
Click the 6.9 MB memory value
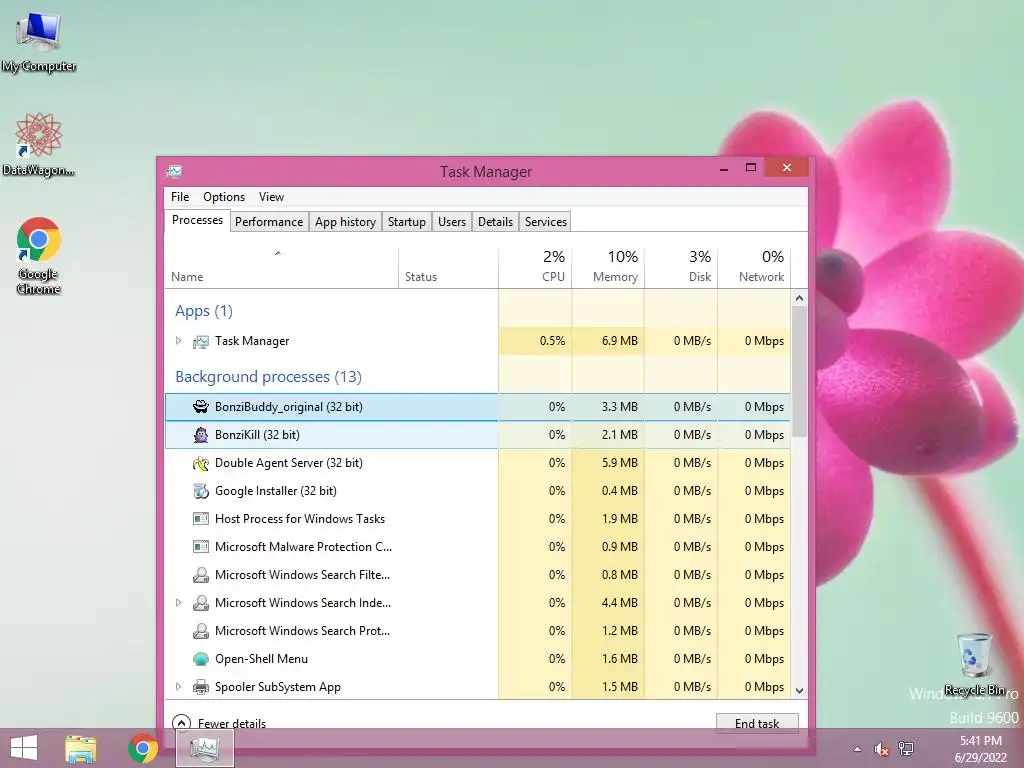pos(619,341)
